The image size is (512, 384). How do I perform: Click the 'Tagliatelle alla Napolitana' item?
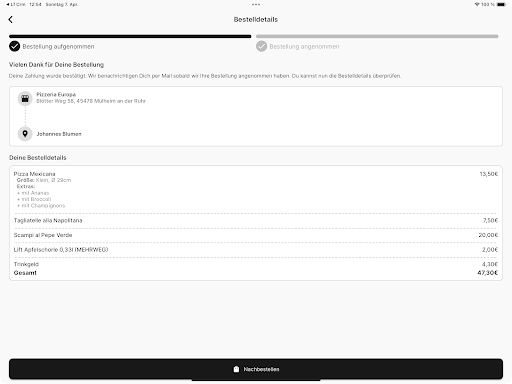pos(48,220)
